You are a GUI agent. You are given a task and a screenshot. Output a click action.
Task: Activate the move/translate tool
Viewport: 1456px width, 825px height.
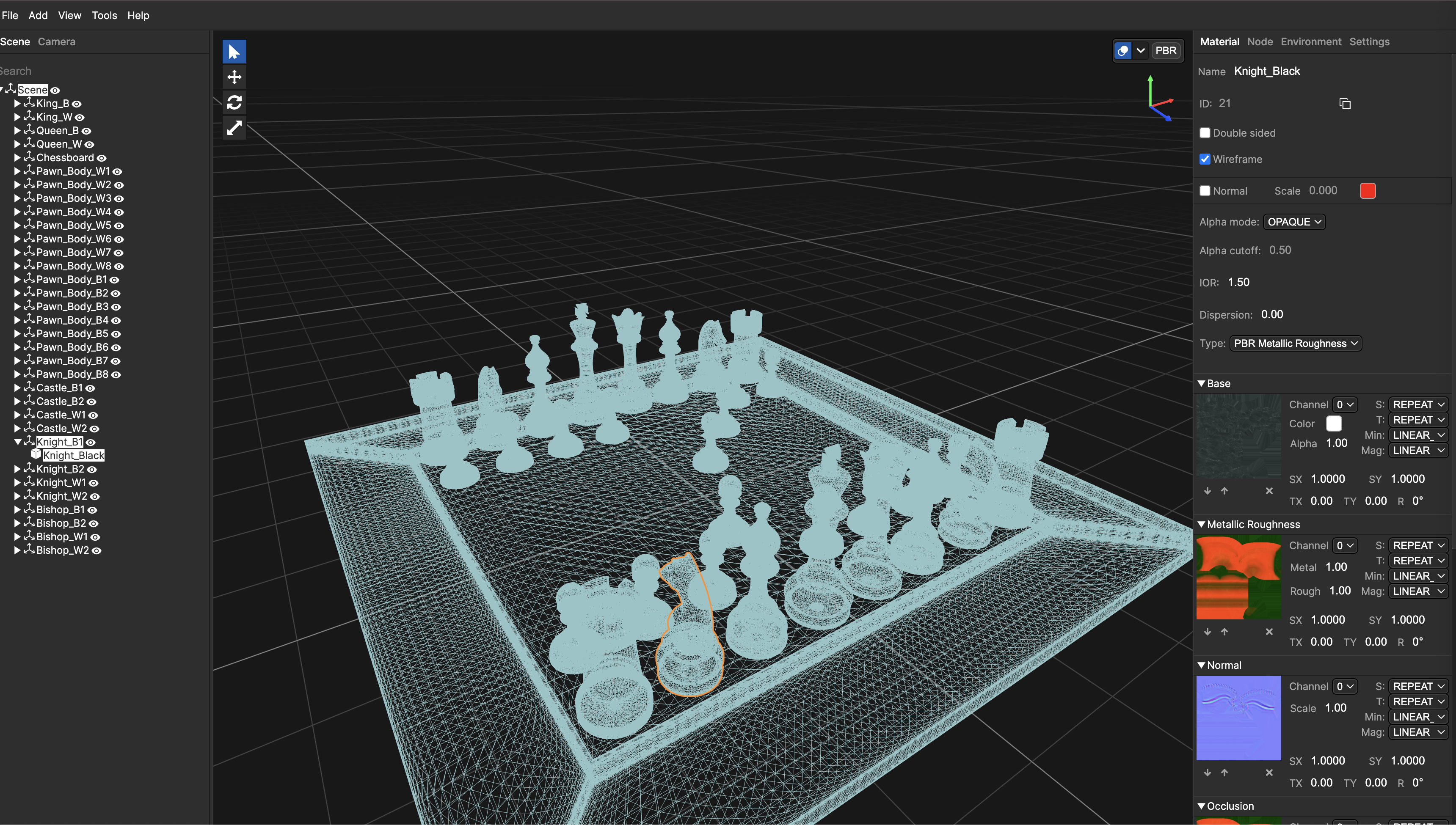click(234, 77)
